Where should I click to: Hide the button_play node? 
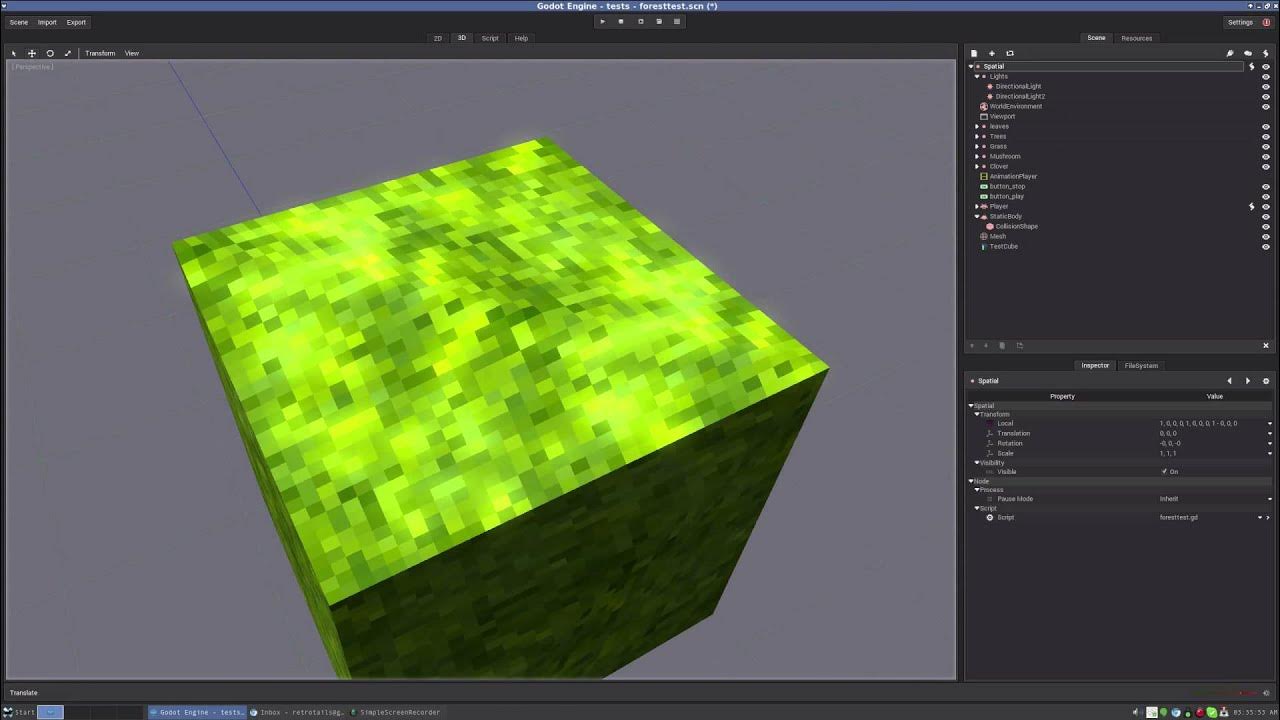pyautogui.click(x=1266, y=197)
